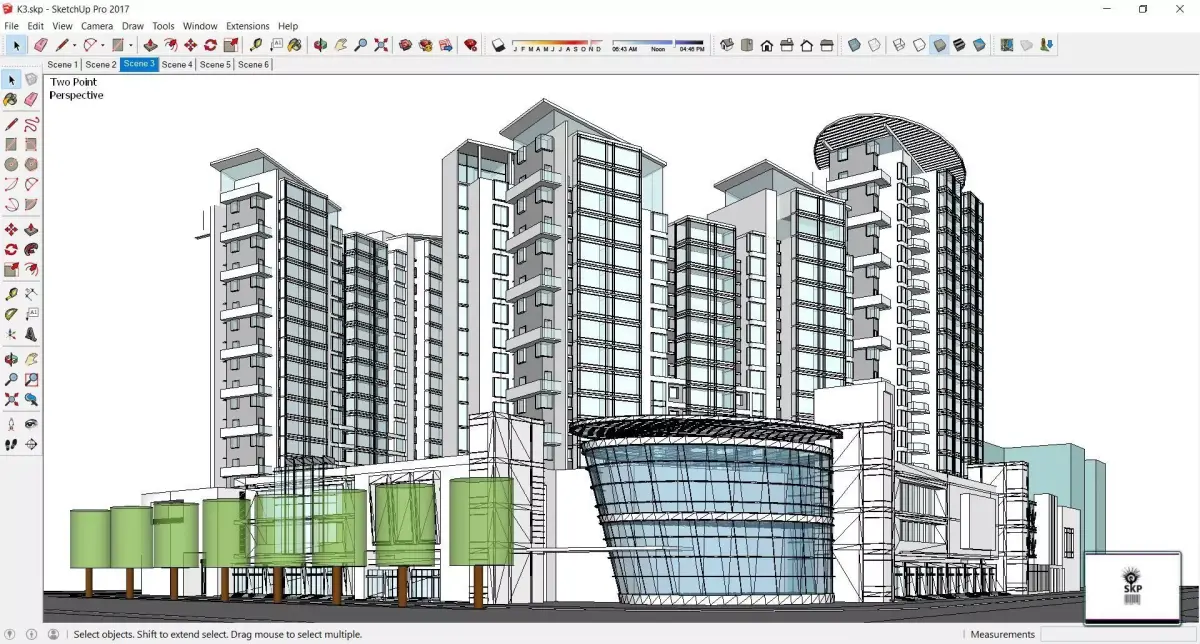1200x644 pixels.
Task: Click Zoom Extents in the horizontal toolbar
Action: [381, 45]
